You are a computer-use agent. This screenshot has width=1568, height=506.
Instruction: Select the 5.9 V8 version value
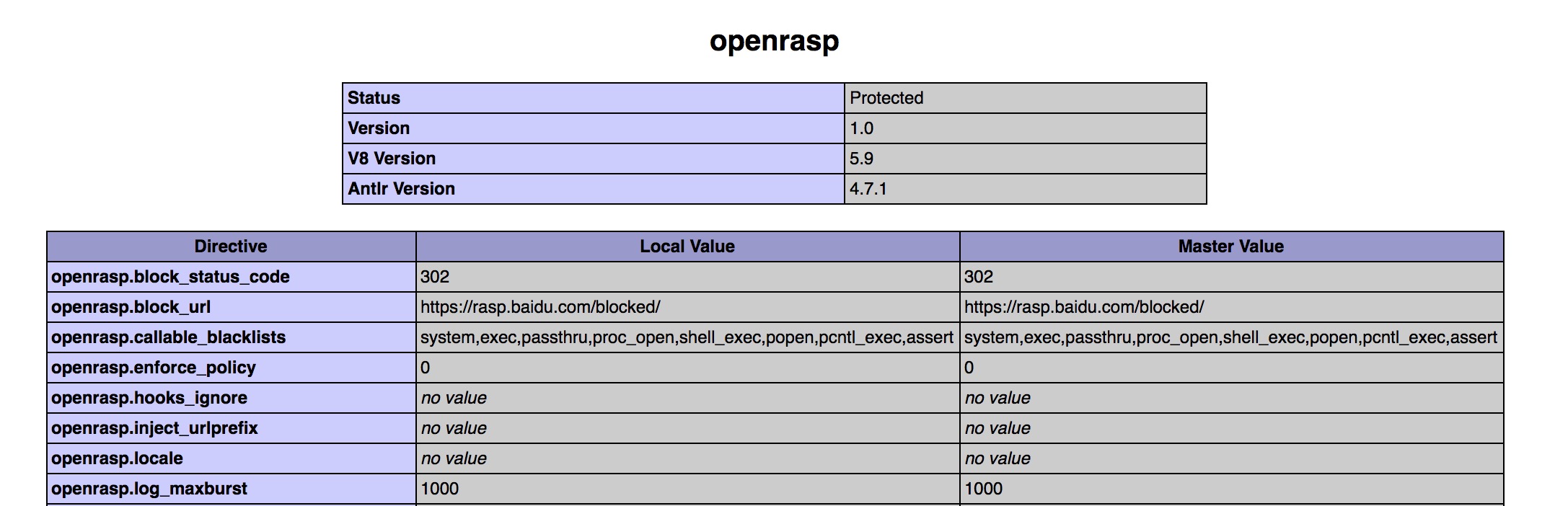[861, 159]
